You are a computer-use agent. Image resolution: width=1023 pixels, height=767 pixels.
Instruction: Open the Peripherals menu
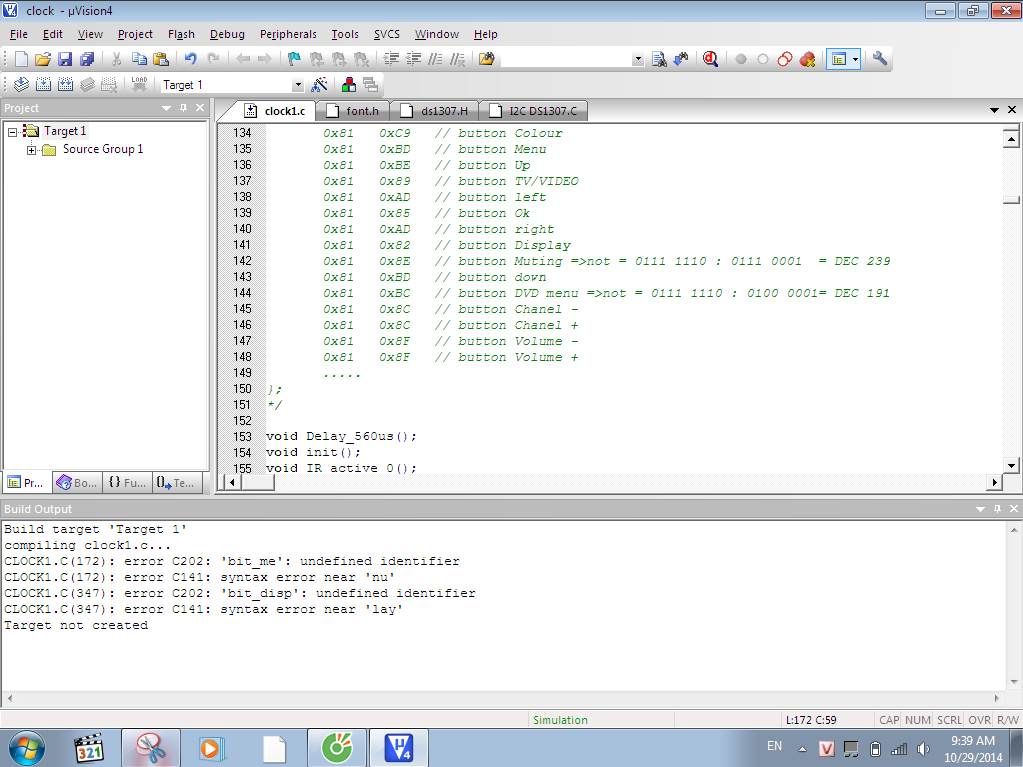click(x=288, y=34)
